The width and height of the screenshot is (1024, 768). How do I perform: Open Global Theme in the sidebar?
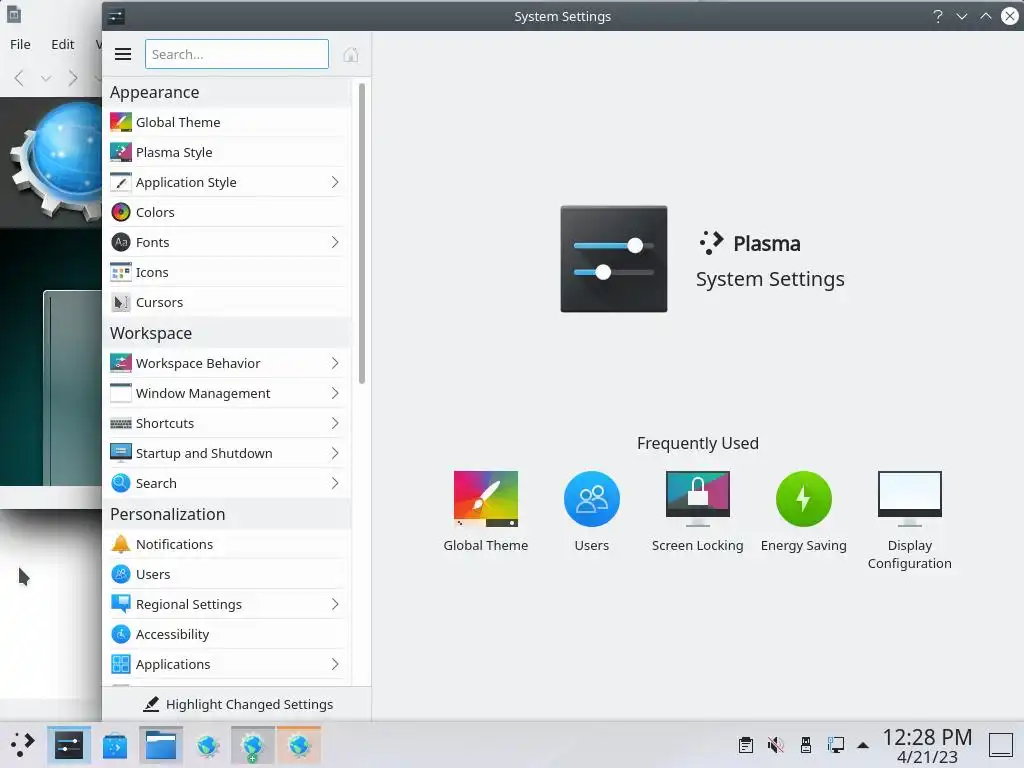227,122
